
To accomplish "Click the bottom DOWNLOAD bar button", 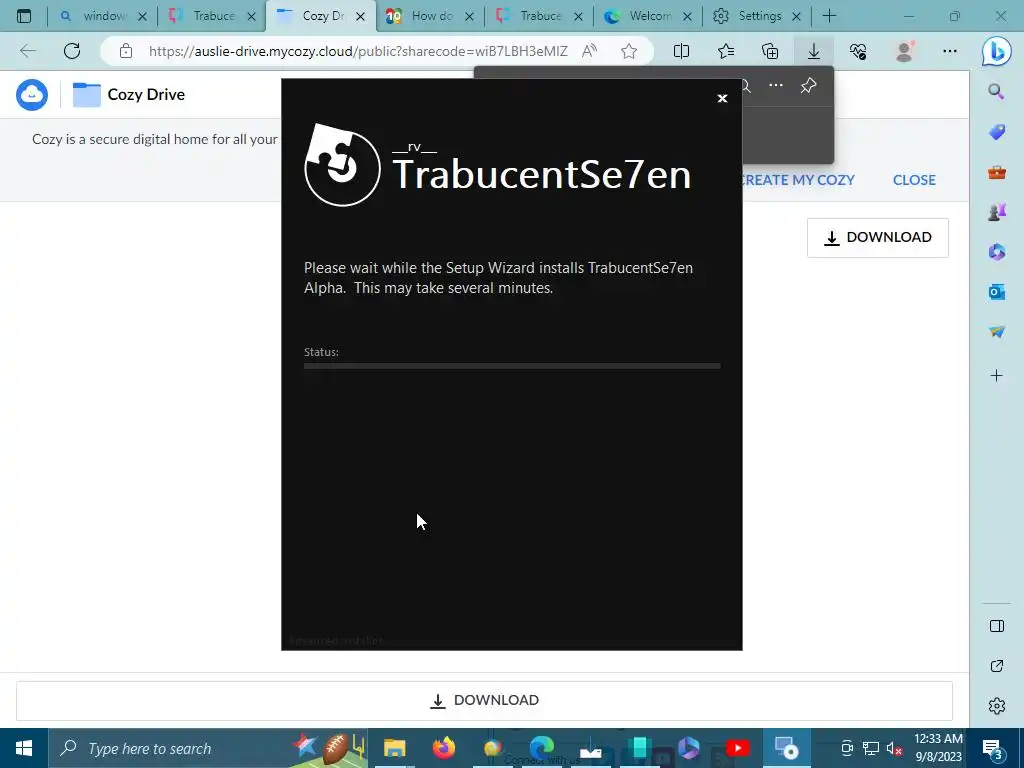I will [x=484, y=701].
